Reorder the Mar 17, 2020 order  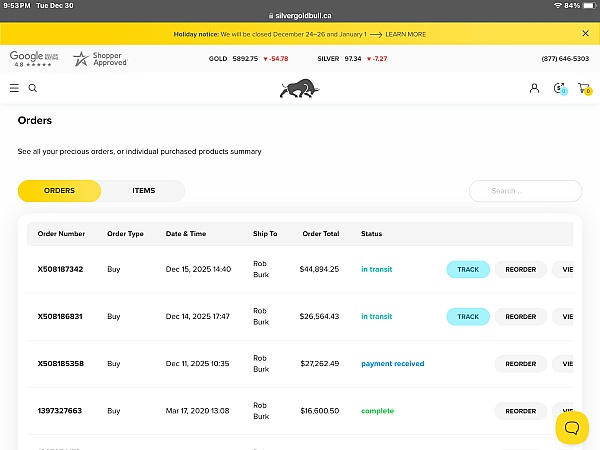tap(520, 411)
